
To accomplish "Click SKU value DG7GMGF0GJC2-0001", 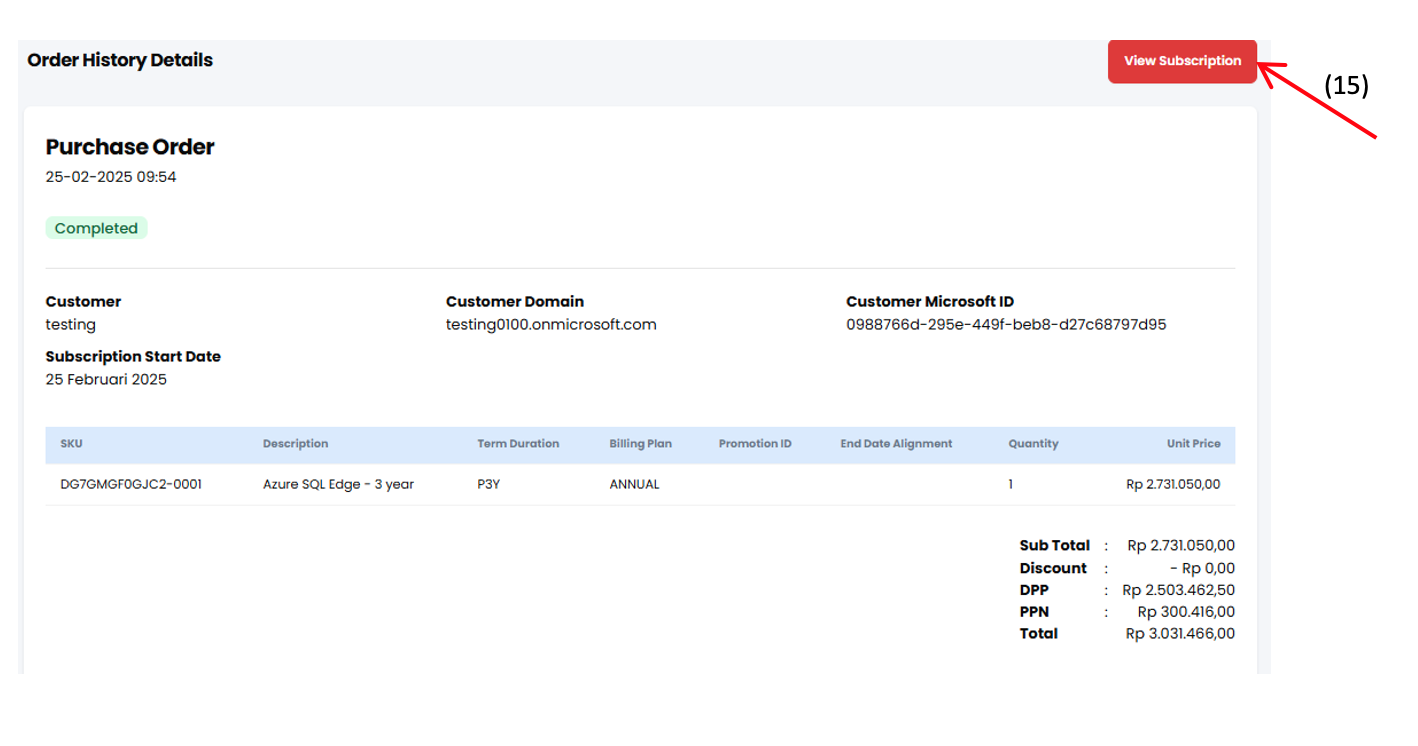I will click(x=131, y=484).
